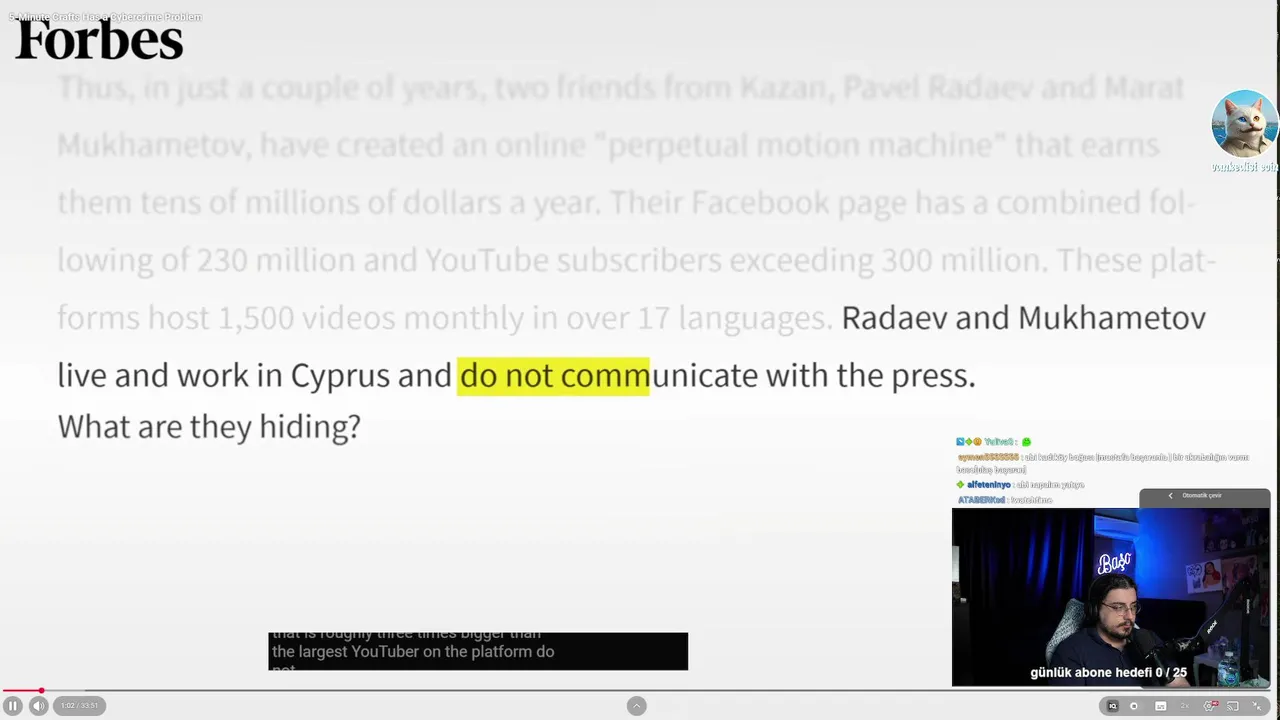1280x720 pixels.
Task: Click the round stop-style icon in controls
Action: point(1134,706)
